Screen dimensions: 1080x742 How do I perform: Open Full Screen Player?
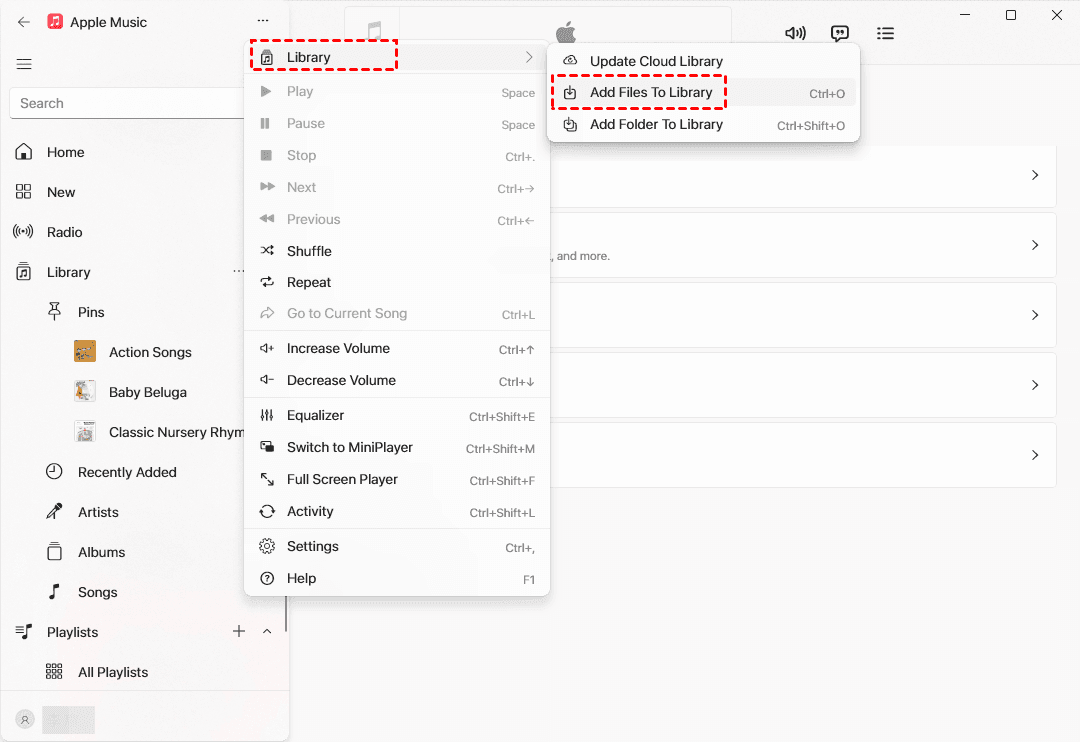(397, 480)
